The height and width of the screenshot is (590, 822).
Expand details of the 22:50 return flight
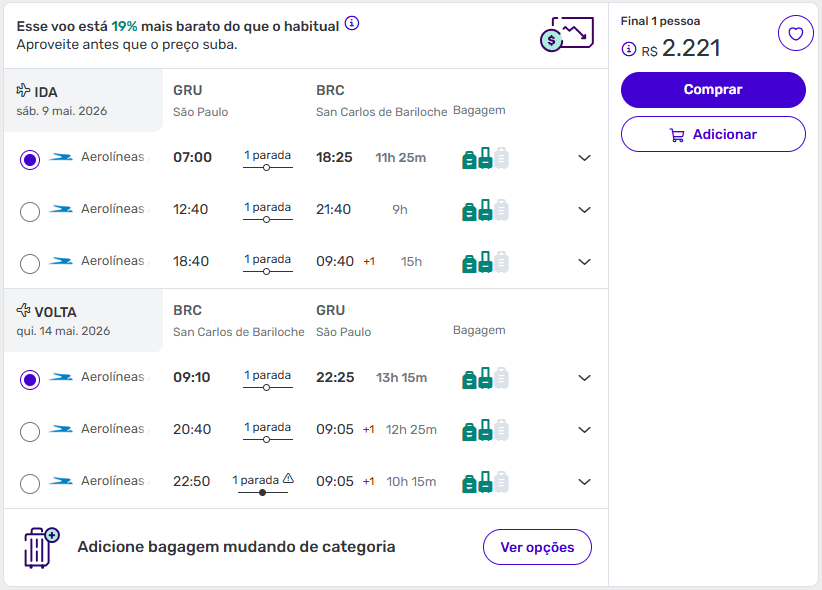click(x=585, y=482)
